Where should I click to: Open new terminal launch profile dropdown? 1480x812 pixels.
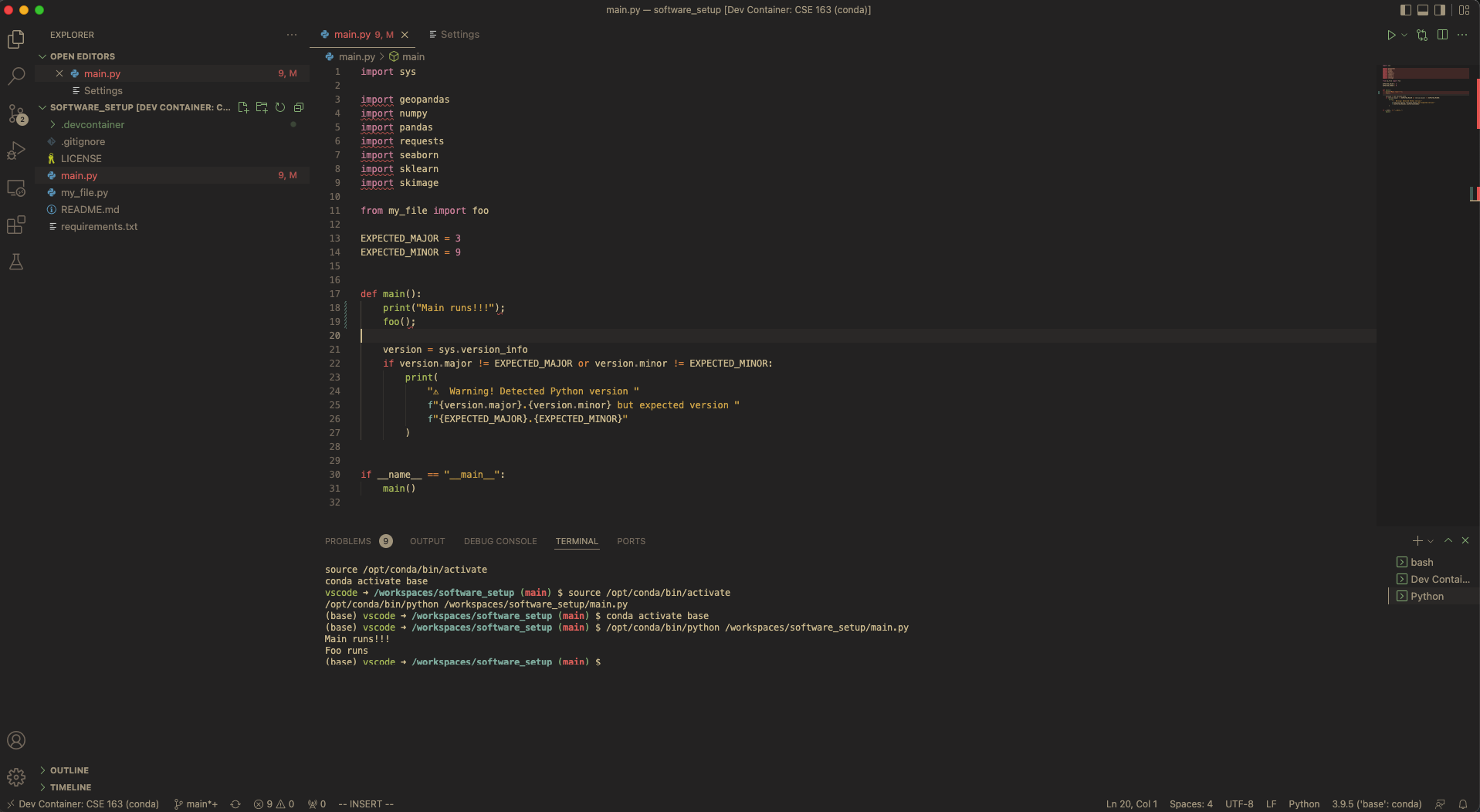[1431, 541]
